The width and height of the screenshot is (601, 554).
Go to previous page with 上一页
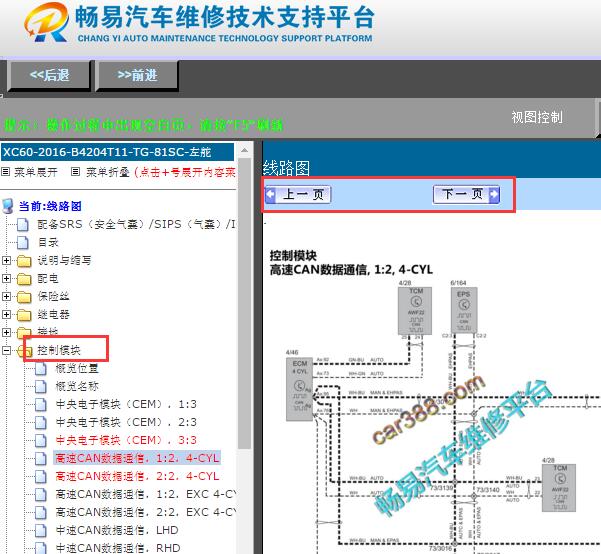coord(298,194)
